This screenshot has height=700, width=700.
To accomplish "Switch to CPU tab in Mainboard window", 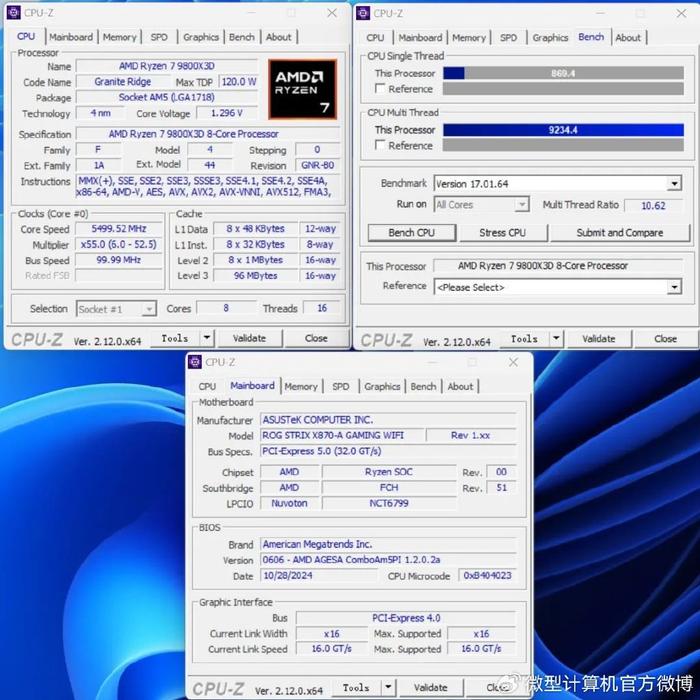I will point(207,386).
